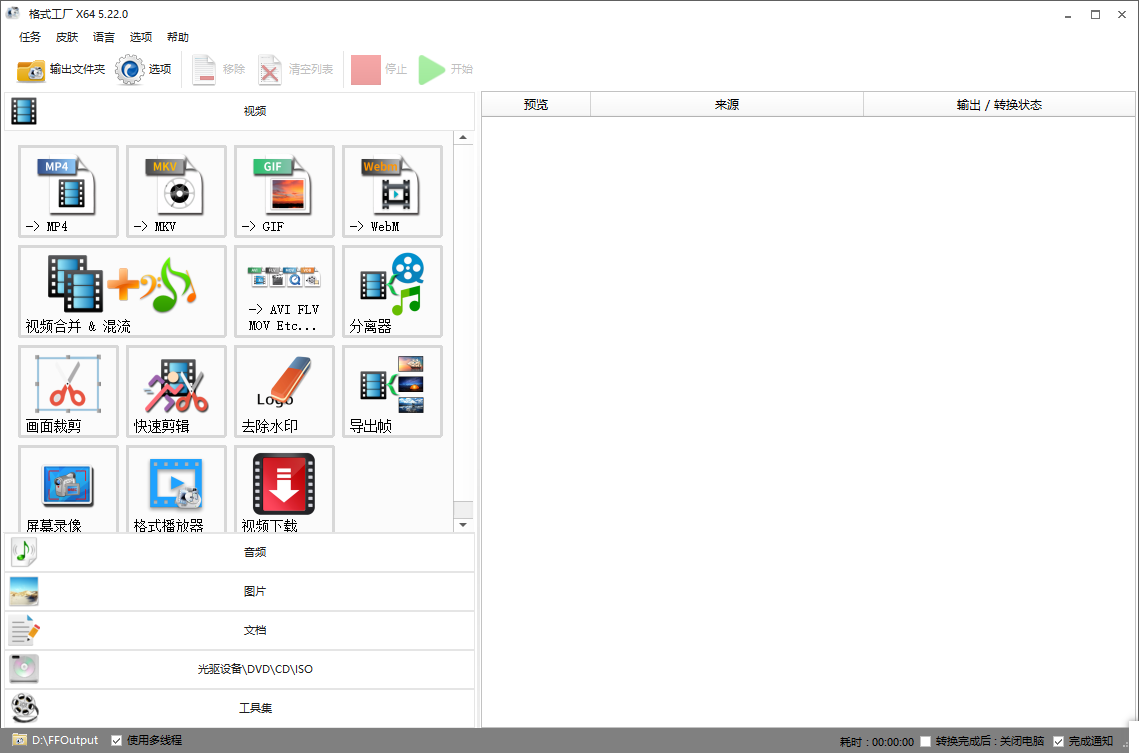The image size is (1139, 753).
Task: Open the 帮助 menu
Action: 177,37
